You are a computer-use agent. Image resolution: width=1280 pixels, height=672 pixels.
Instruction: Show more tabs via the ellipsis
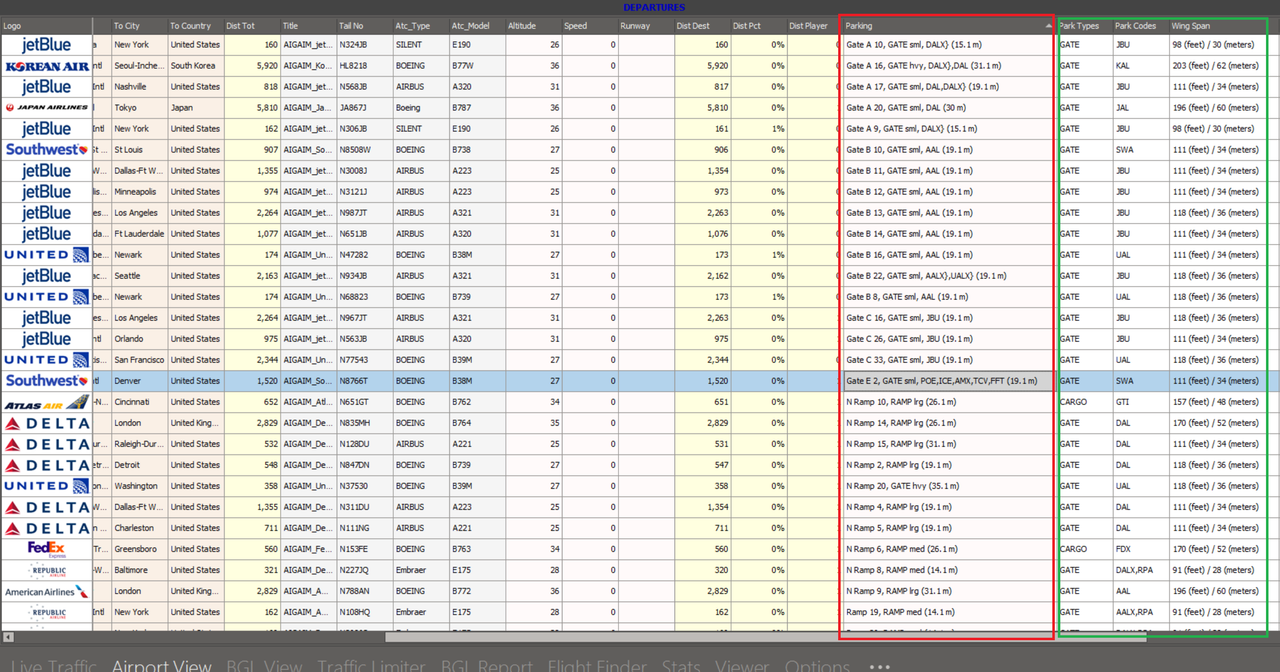click(x=879, y=666)
